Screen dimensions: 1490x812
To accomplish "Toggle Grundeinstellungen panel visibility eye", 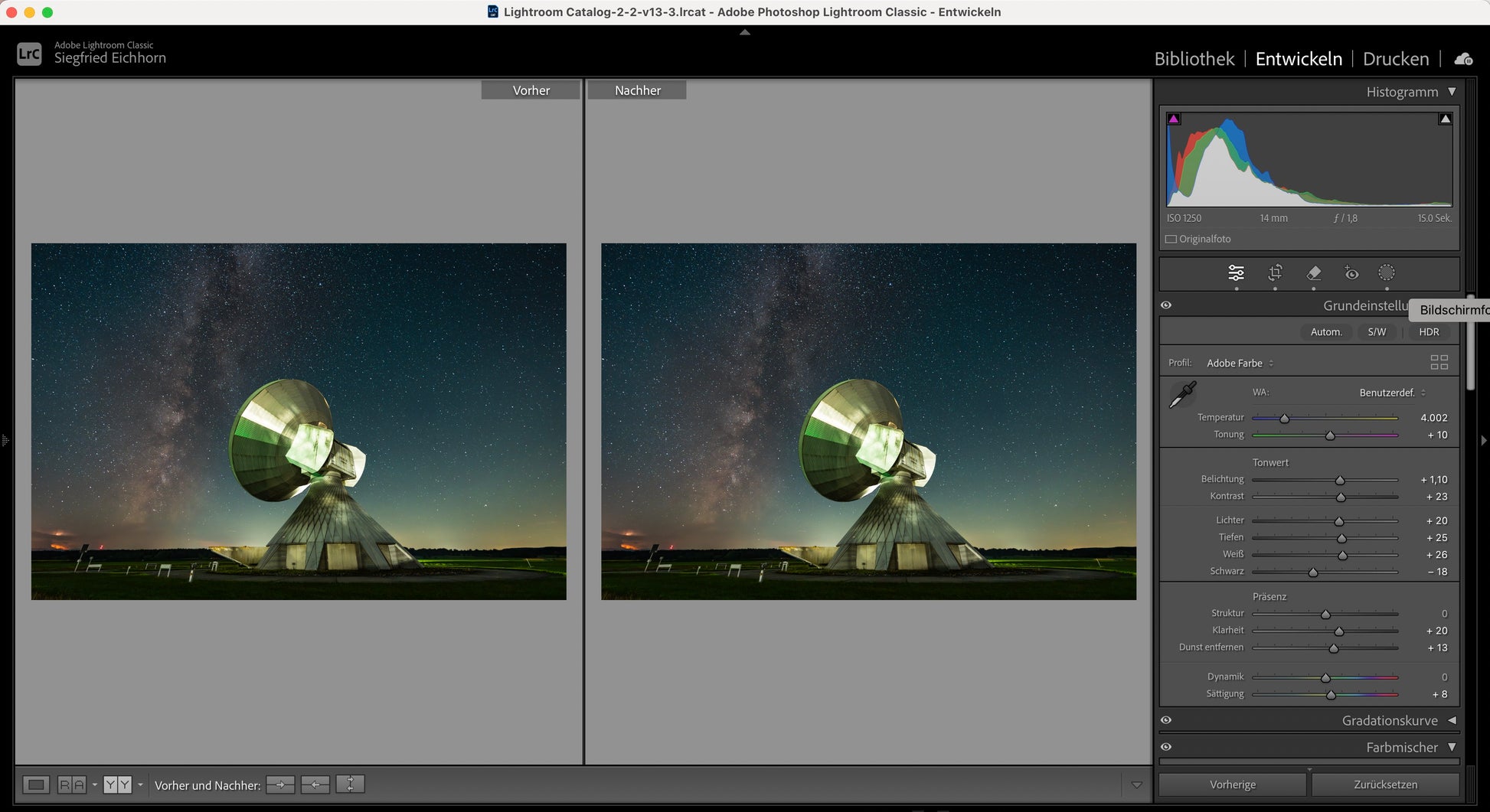I will [x=1166, y=305].
